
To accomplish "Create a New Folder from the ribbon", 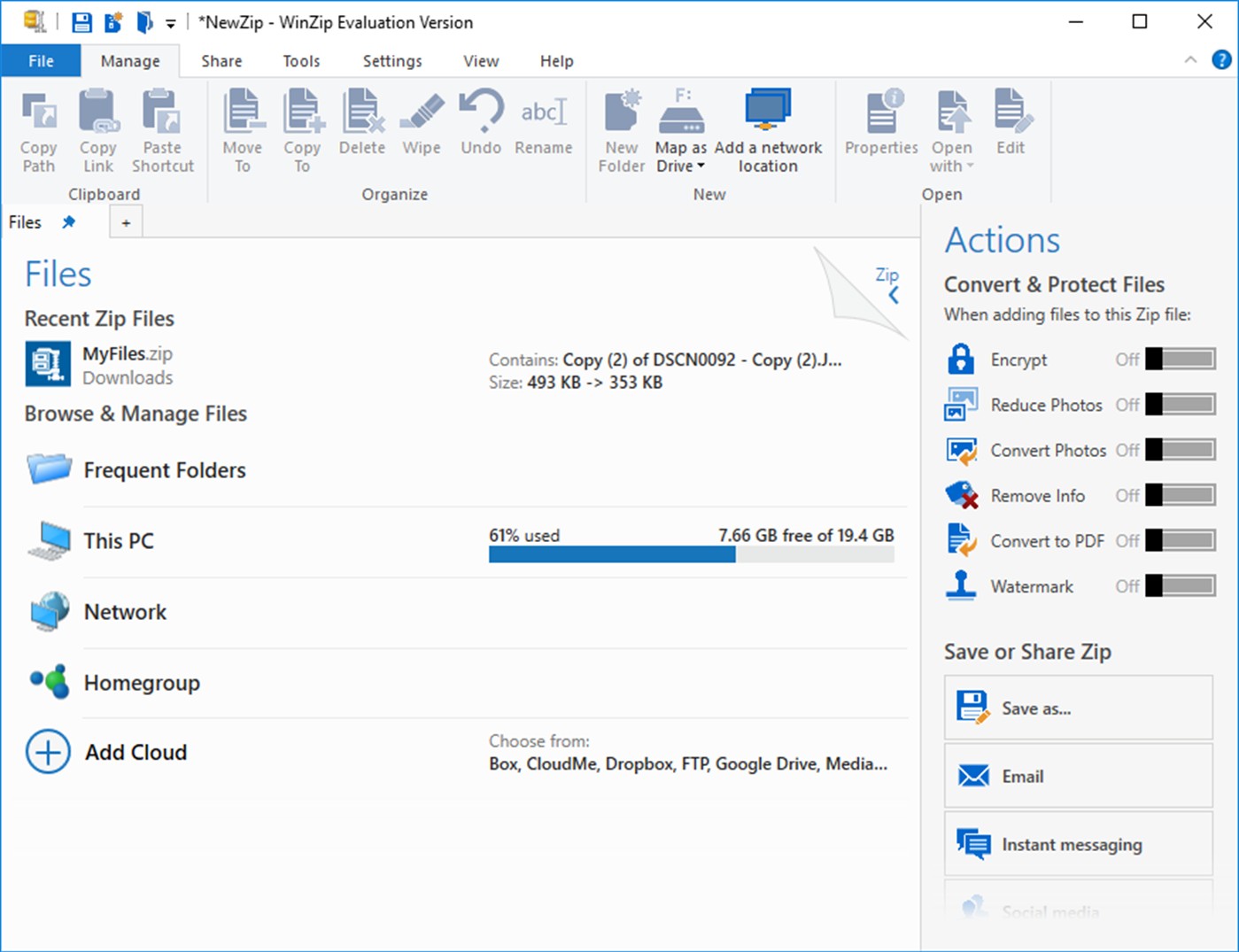I will (622, 131).
